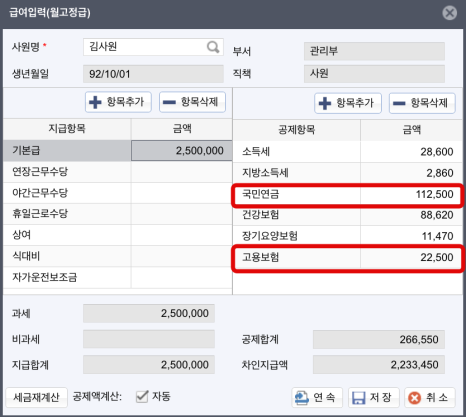The width and height of the screenshot is (466, 417).
Task: Select the 야간근무수당 row
Action: pyautogui.click(x=118, y=193)
